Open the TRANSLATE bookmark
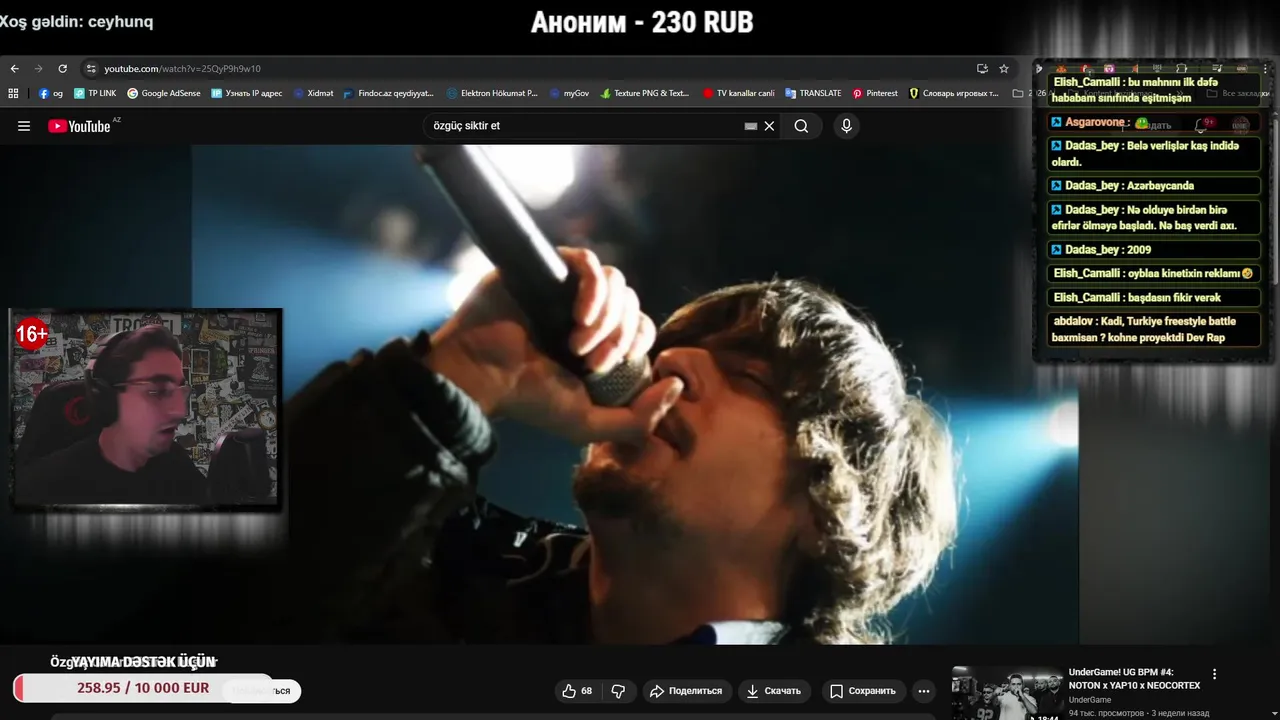The height and width of the screenshot is (720, 1280). 813,93
